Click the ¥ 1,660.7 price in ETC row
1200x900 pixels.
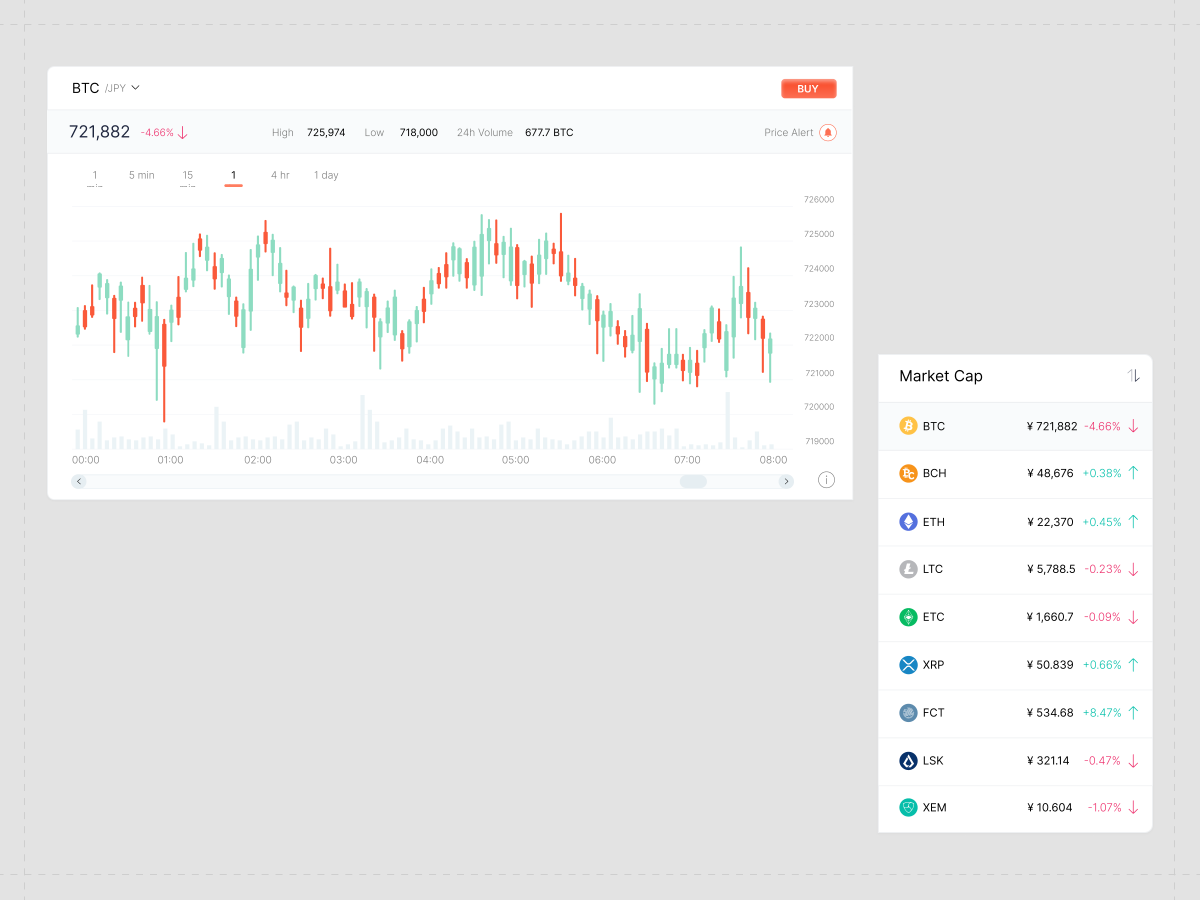1050,617
